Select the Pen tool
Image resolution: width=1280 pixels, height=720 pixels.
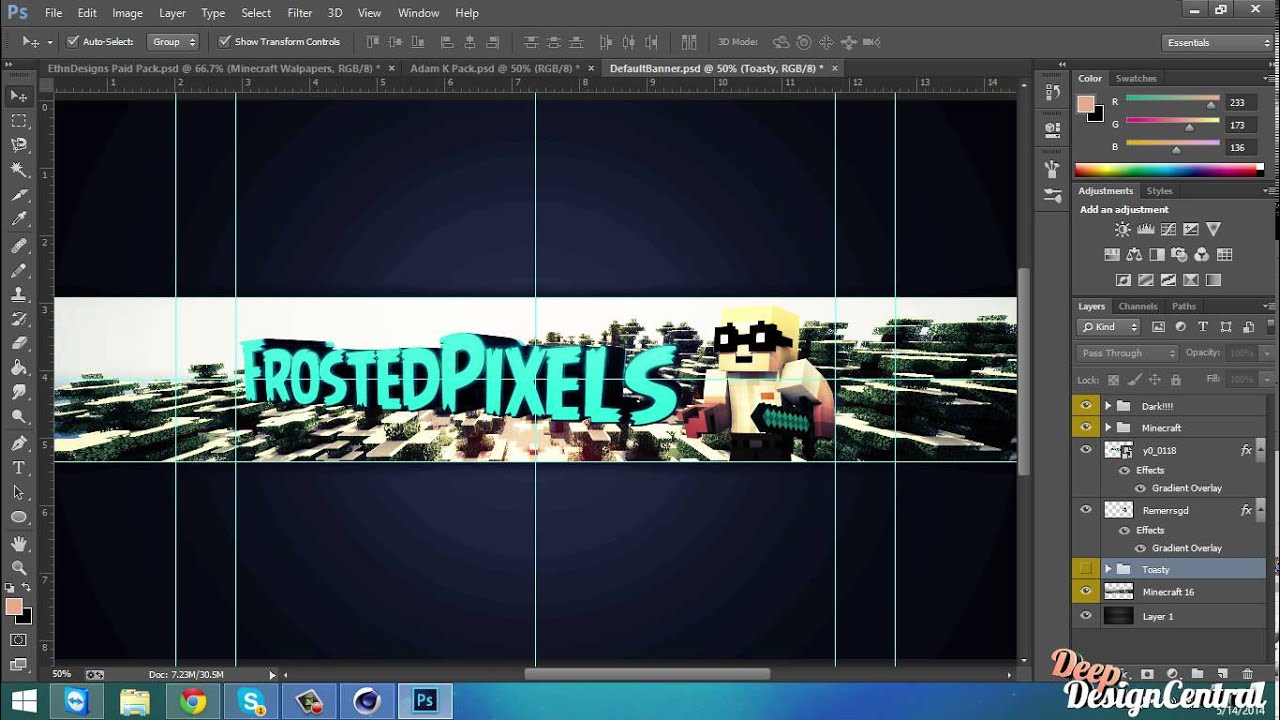click(x=19, y=443)
